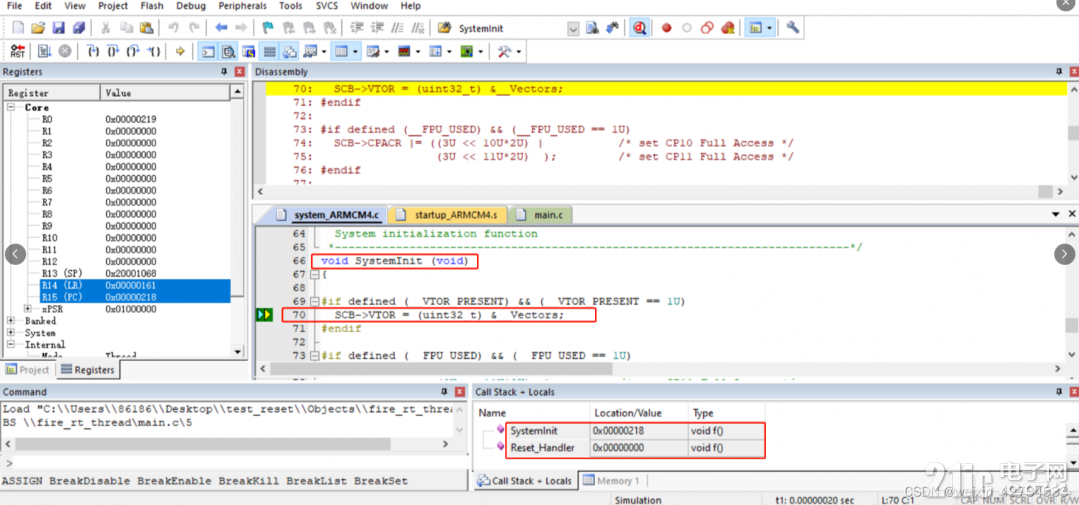Click the Start/Stop Debug Session icon
Viewport: 1079px width, 505px height.
(x=639, y=28)
